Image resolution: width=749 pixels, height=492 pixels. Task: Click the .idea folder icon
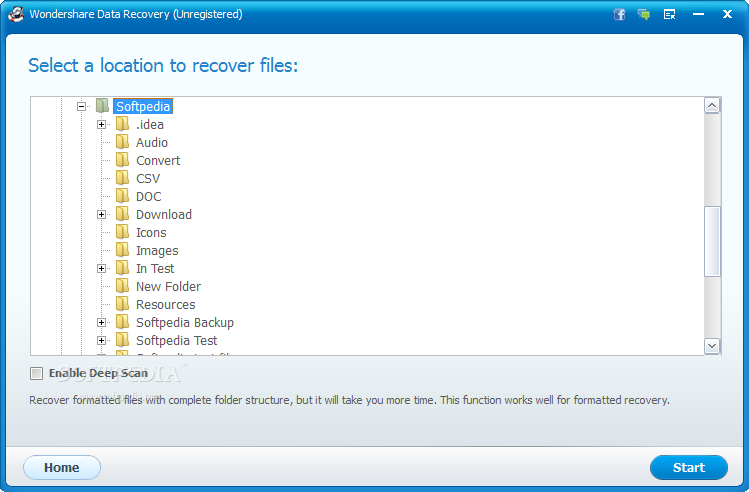(122, 124)
